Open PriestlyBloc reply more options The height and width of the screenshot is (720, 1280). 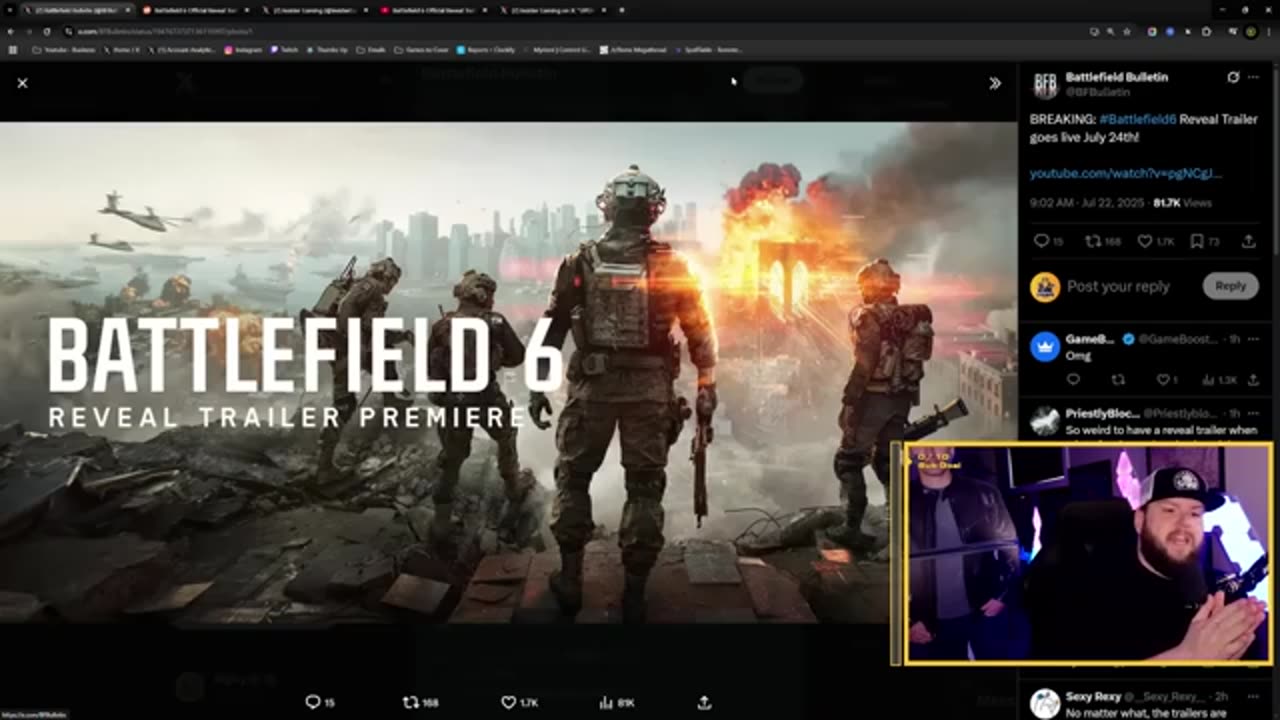[x=1253, y=413]
